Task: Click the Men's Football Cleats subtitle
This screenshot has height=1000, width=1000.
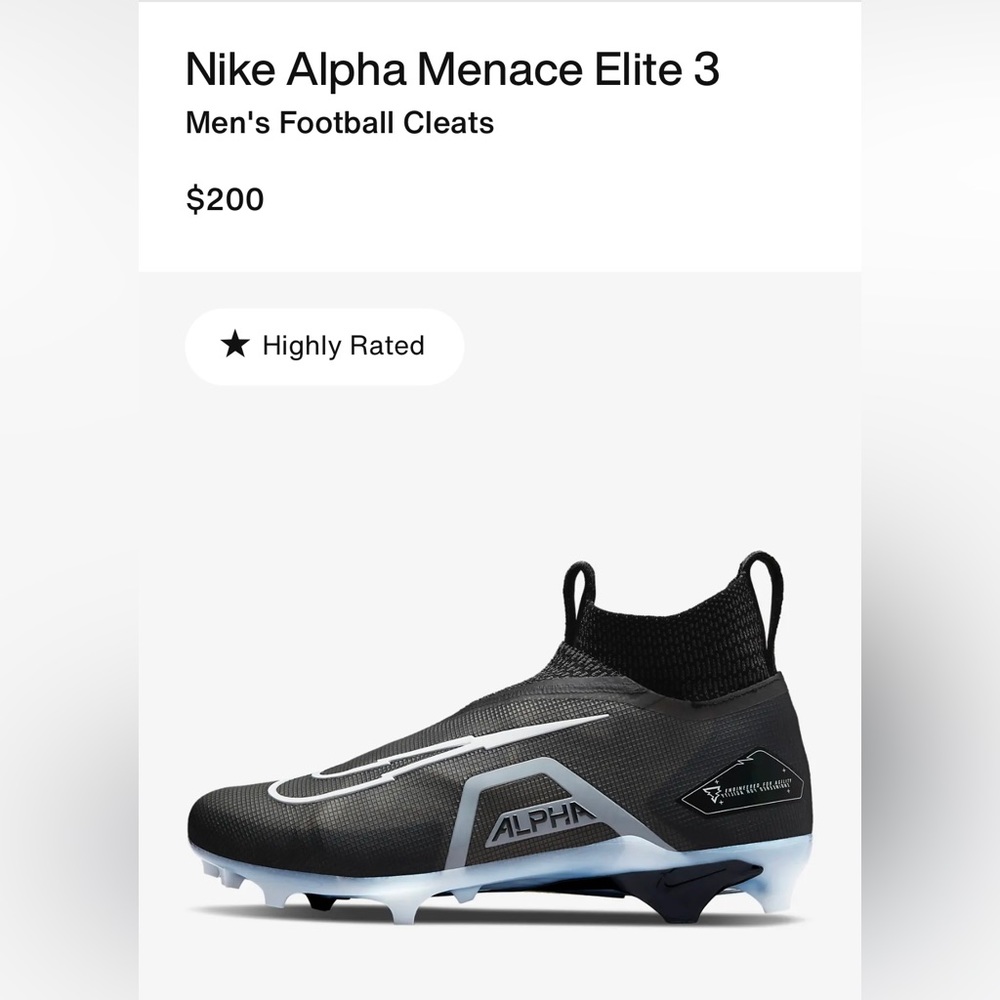Action: [337, 124]
